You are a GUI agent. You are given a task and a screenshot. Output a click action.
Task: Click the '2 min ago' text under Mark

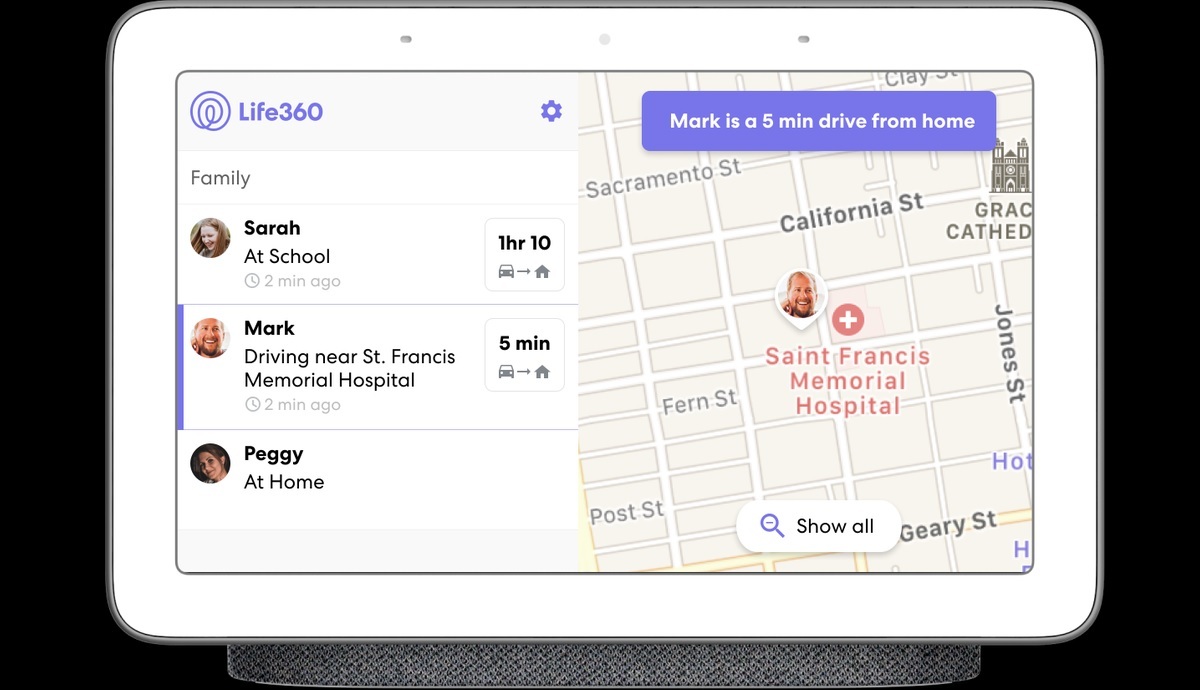pyautogui.click(x=302, y=405)
